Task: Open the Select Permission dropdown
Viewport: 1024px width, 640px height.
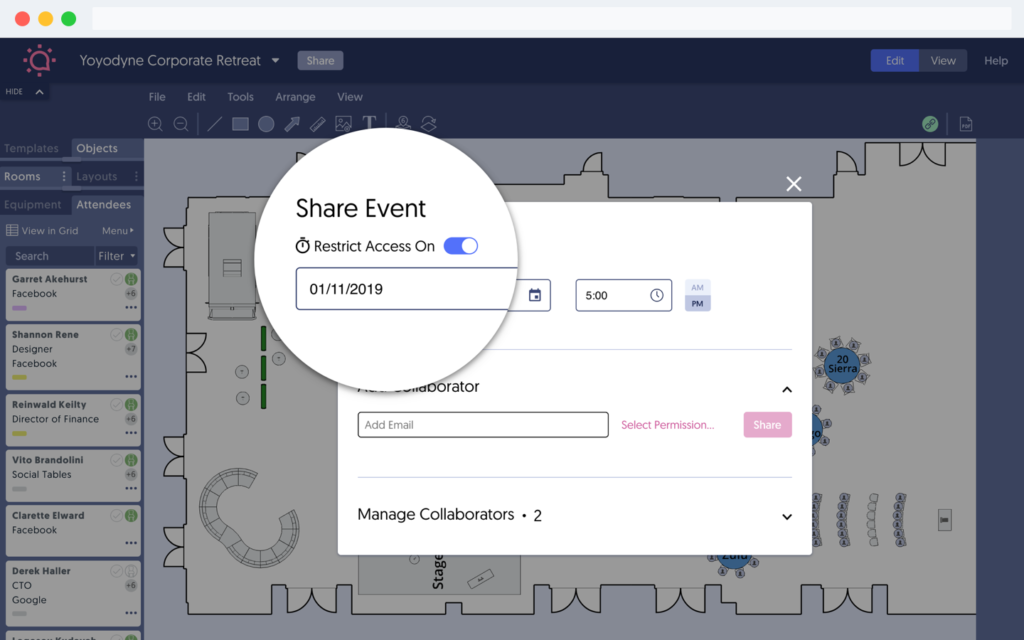Action: pos(667,425)
